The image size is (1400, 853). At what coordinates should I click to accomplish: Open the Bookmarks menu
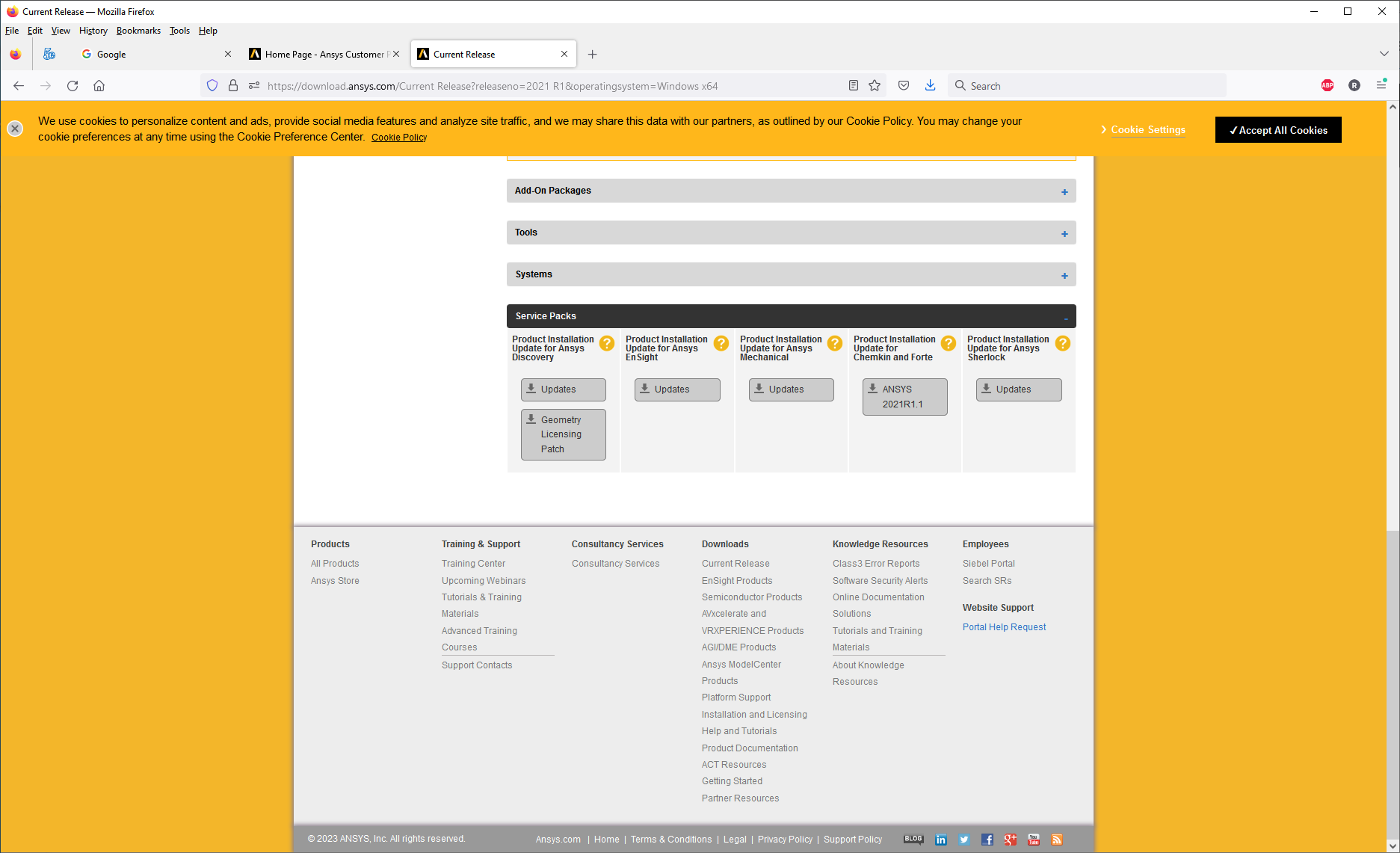(138, 31)
